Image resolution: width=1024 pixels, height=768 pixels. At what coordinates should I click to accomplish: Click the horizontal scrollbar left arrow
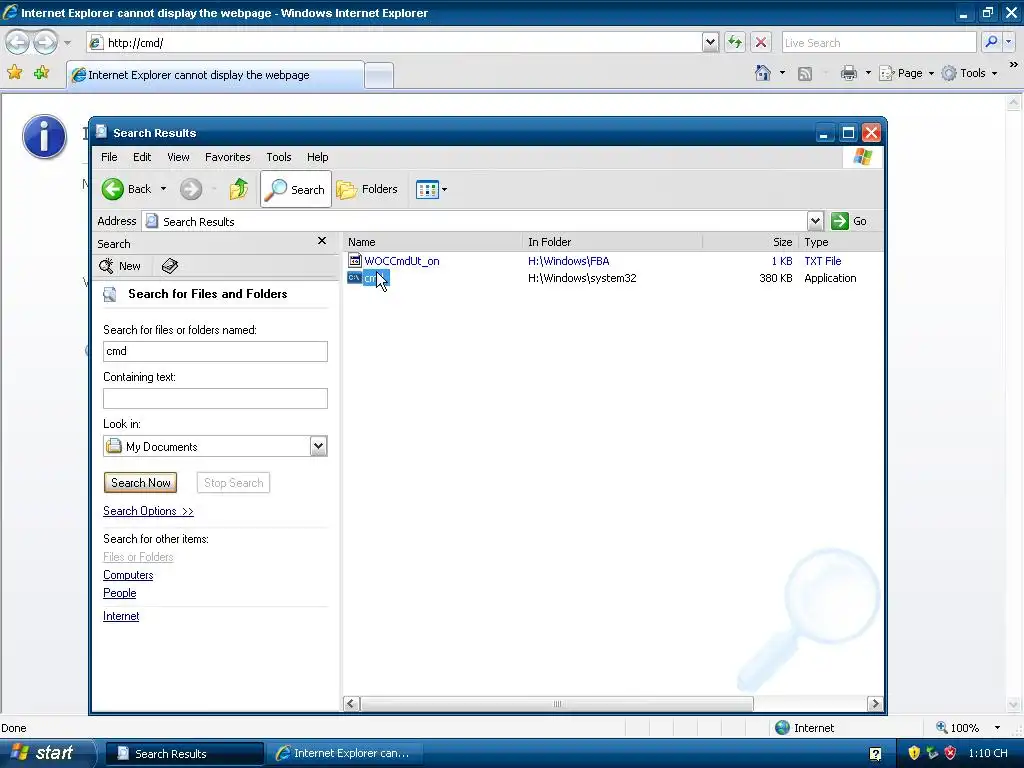(x=351, y=703)
